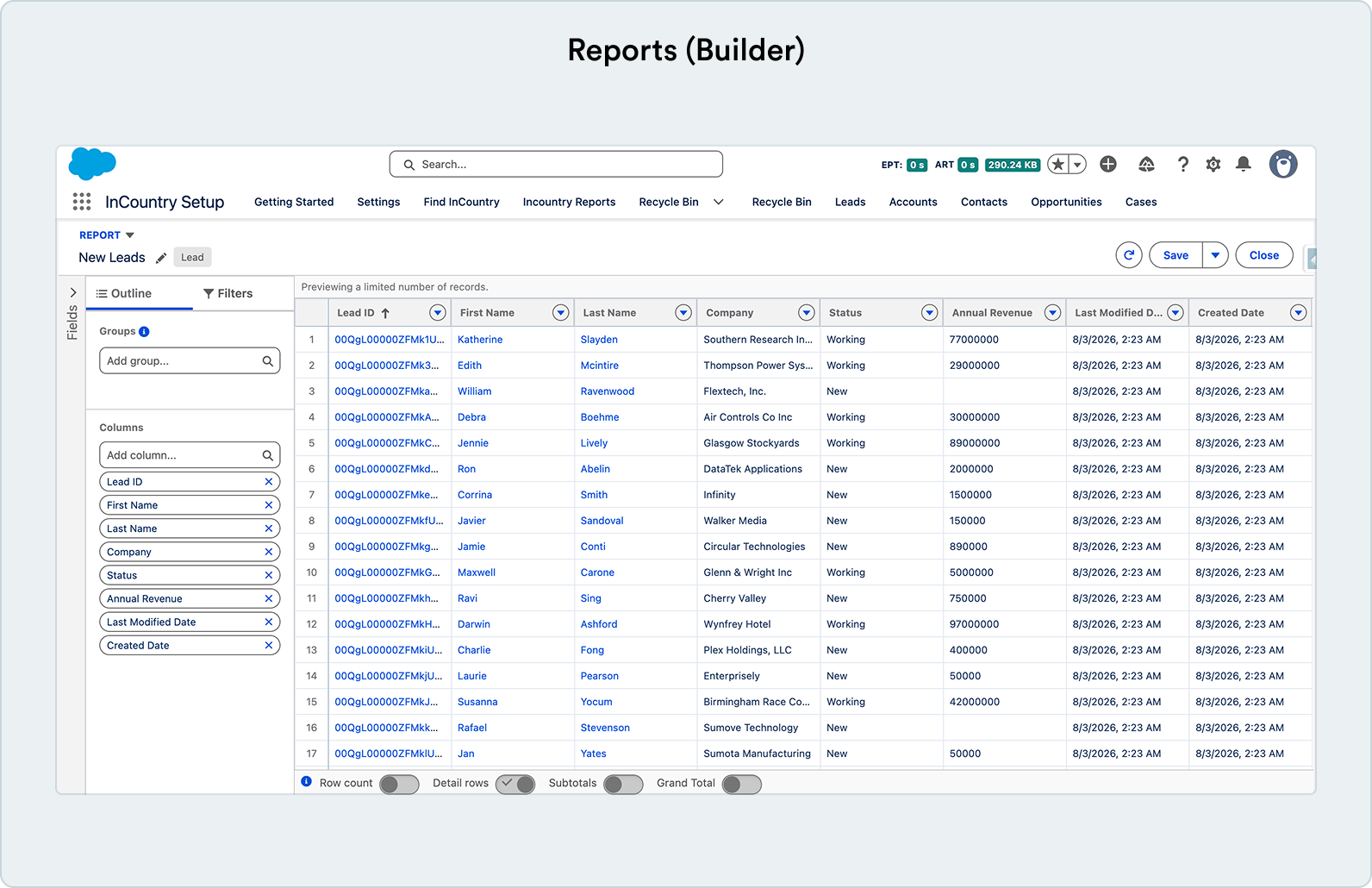Screen dimensions: 1372x888
Task: Open Katherine lead link
Action: pyautogui.click(x=480, y=340)
